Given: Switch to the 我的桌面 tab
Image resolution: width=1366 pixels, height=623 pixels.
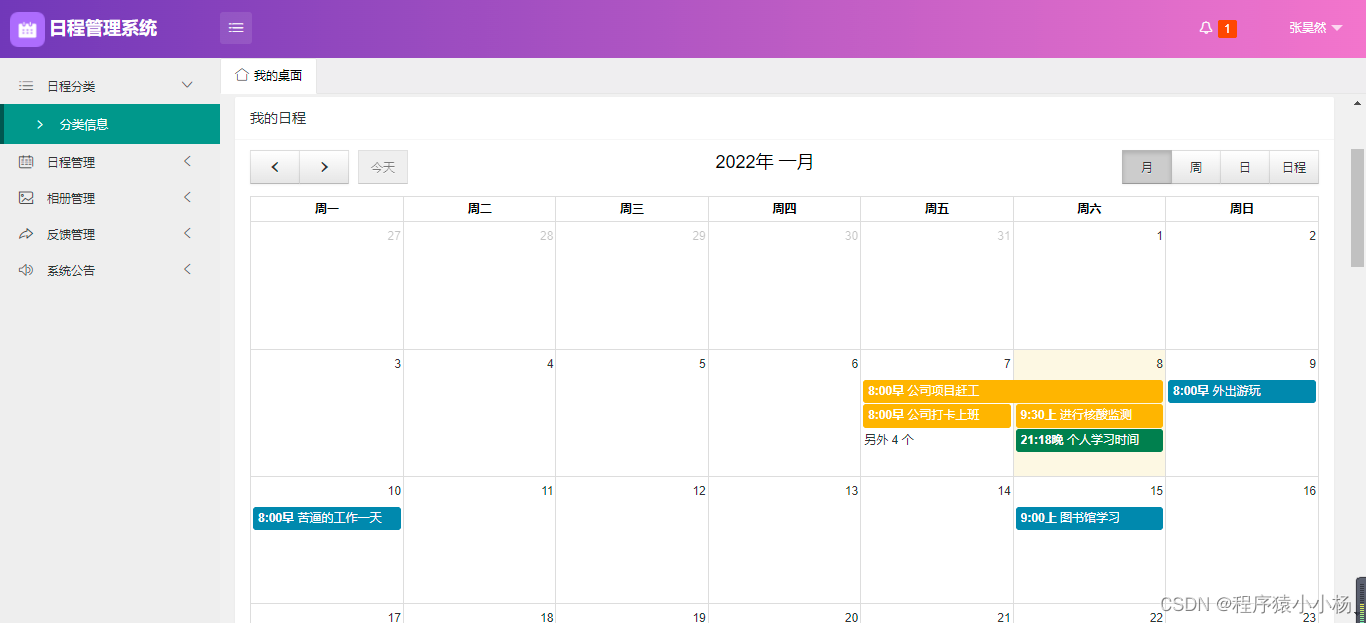Looking at the screenshot, I should [268, 76].
